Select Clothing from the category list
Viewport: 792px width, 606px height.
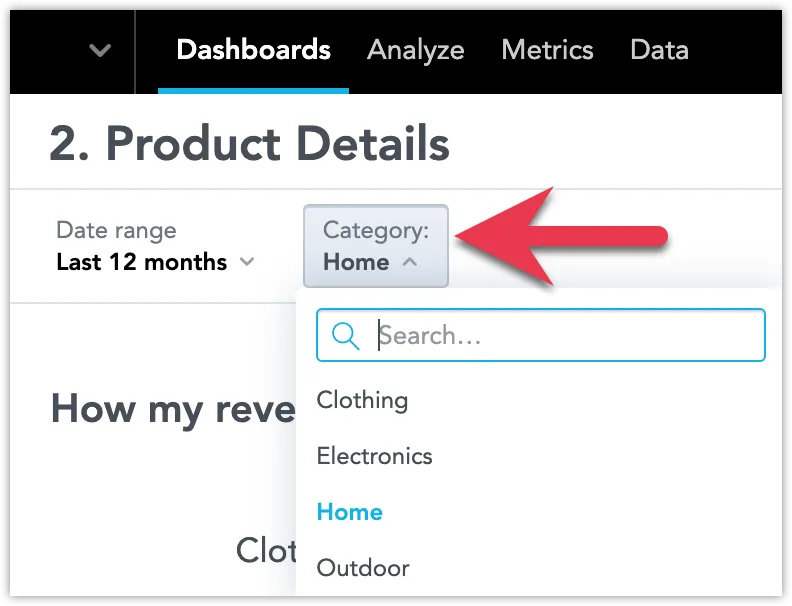point(362,400)
